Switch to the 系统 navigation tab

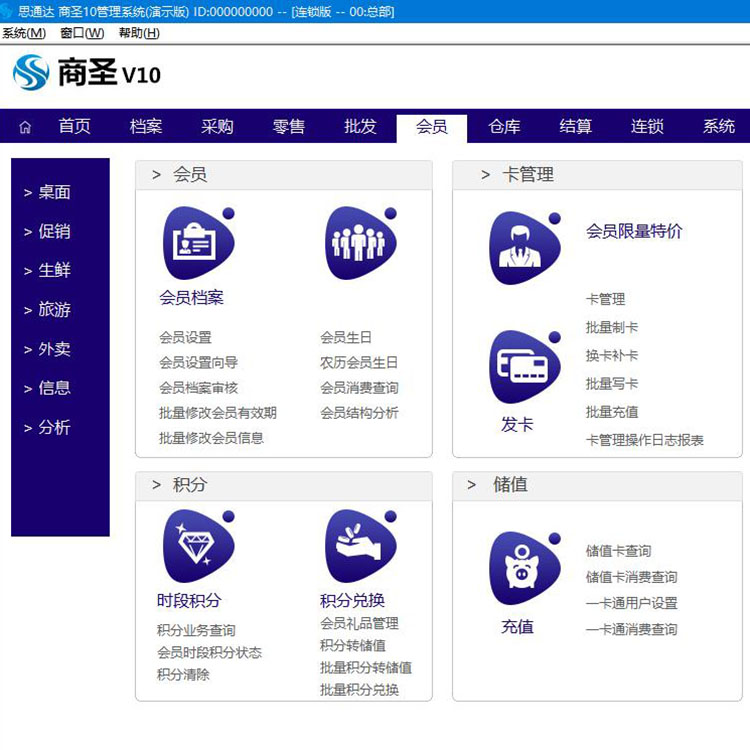point(718,126)
